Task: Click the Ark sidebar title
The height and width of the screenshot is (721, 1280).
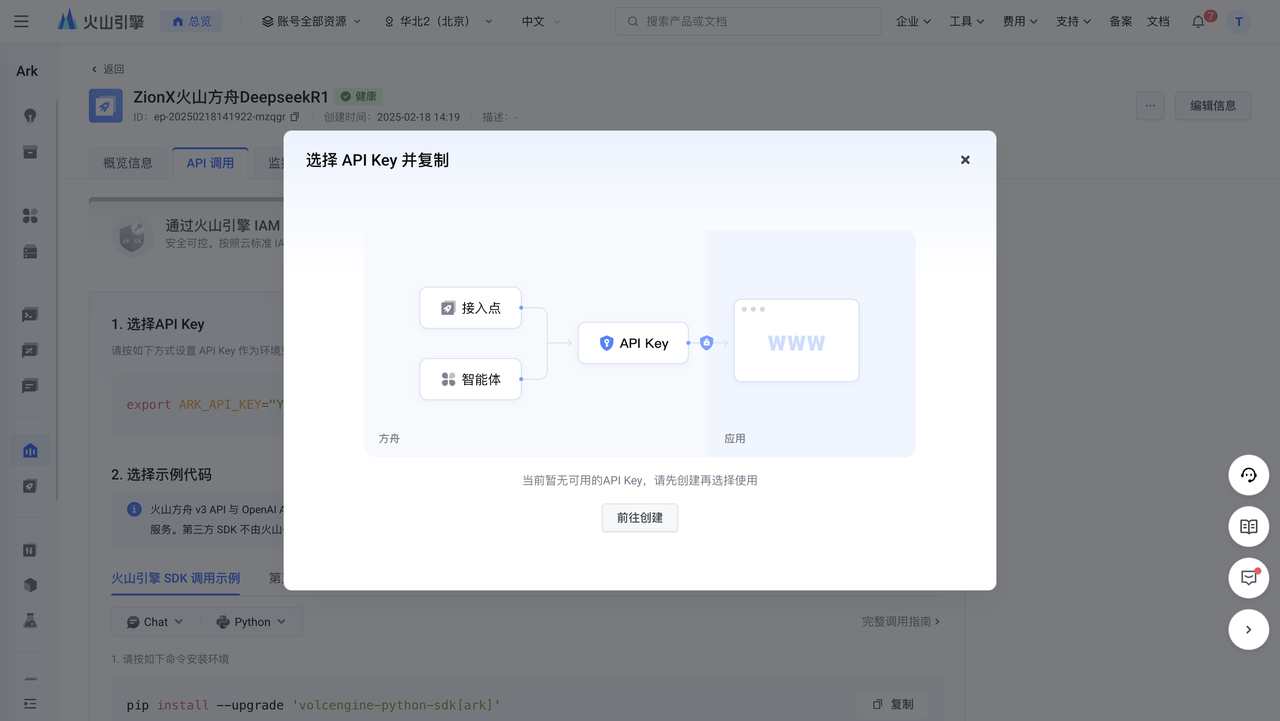Action: [27, 71]
